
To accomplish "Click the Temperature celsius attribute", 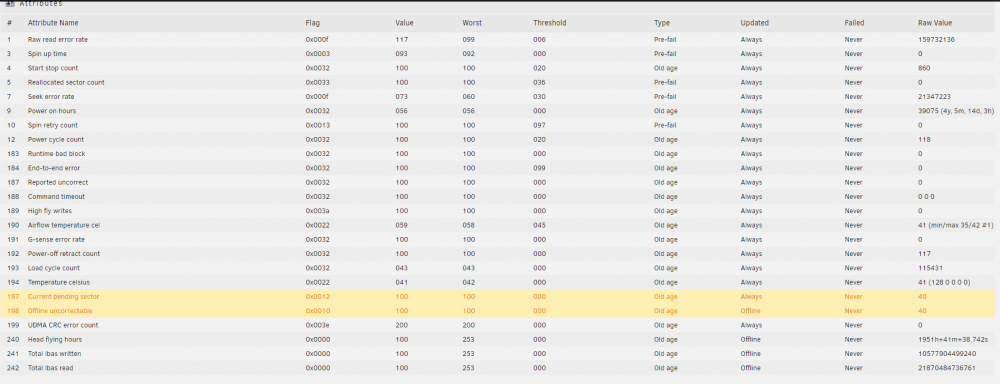I will coord(59,282).
